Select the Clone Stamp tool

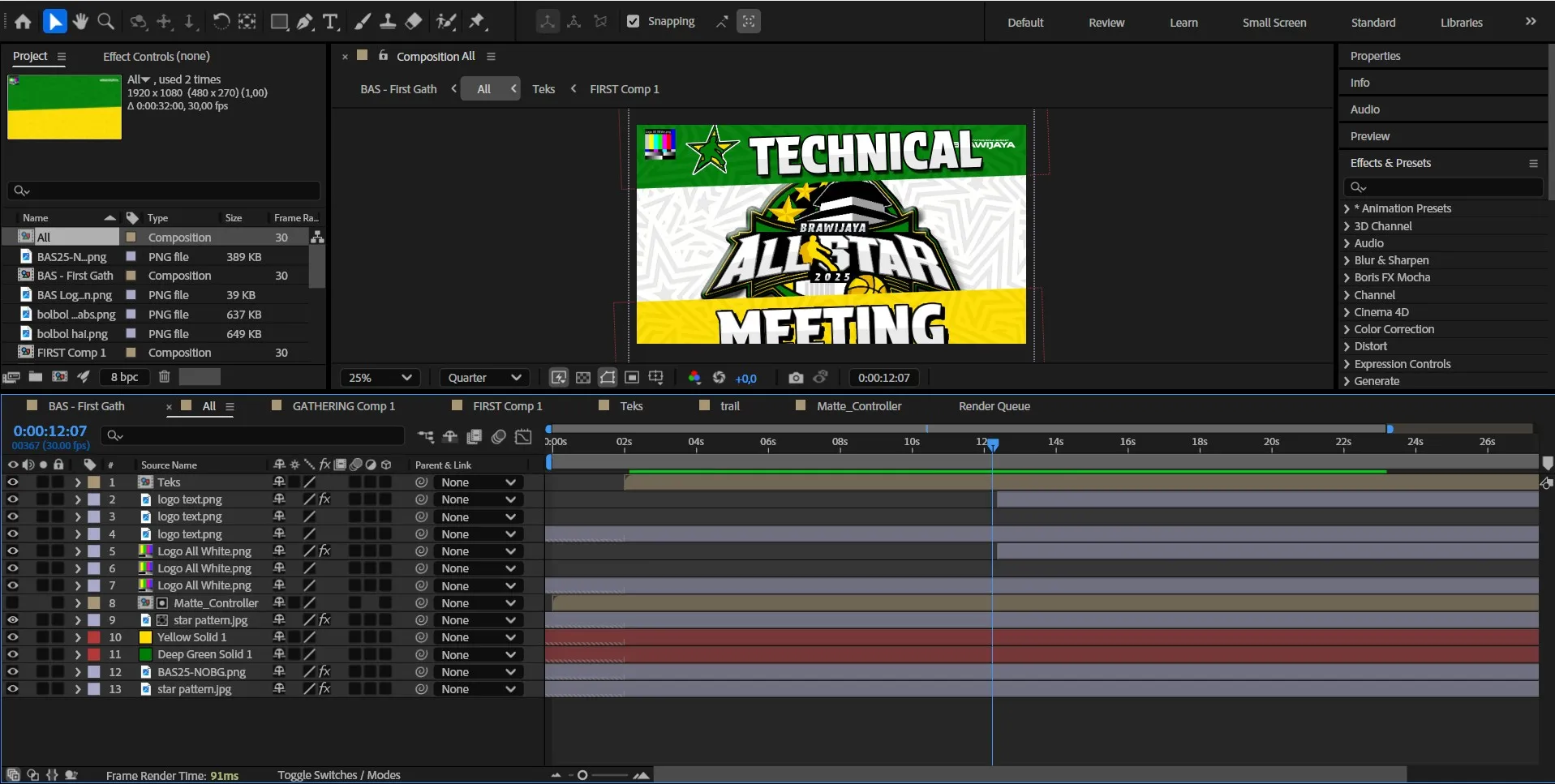tap(388, 22)
